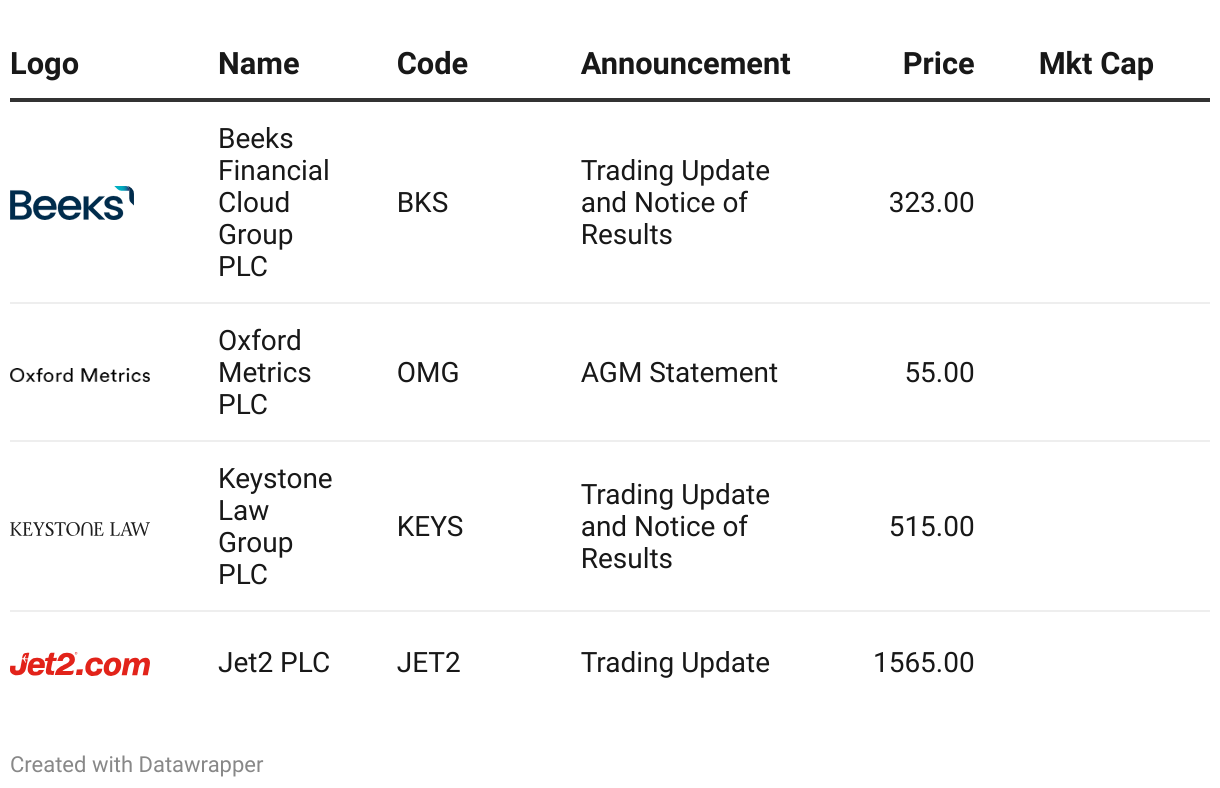
Task: Click the Keystone Law logo
Action: coord(80,529)
